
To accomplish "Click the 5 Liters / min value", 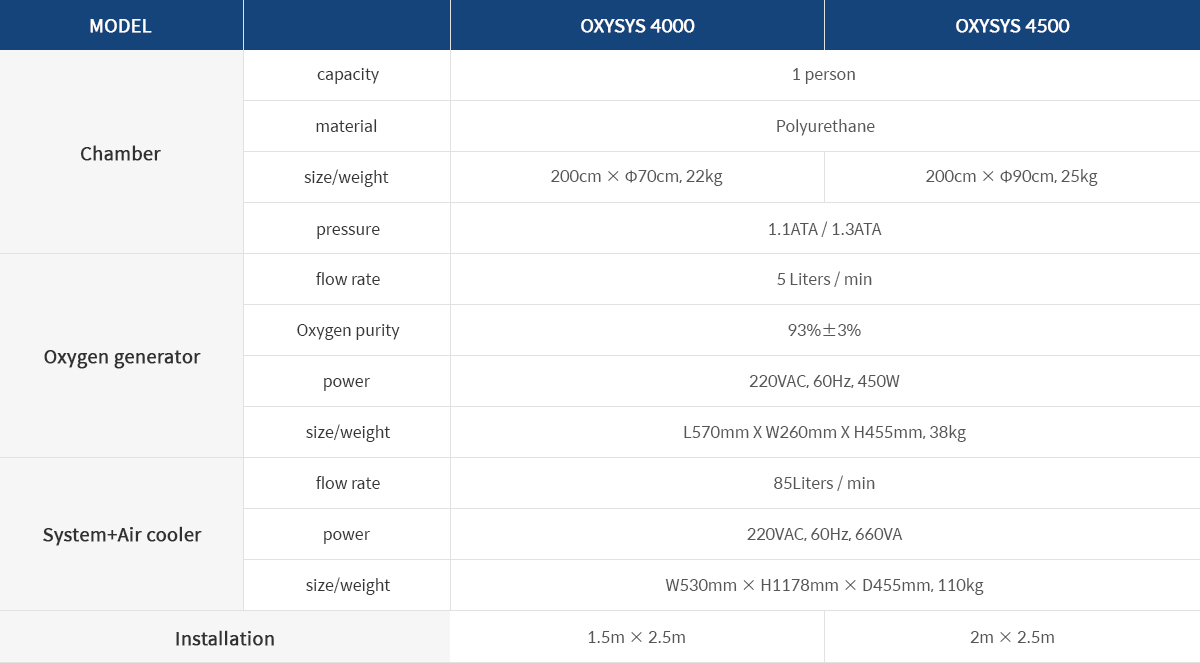I will pyautogui.click(x=825, y=279).
